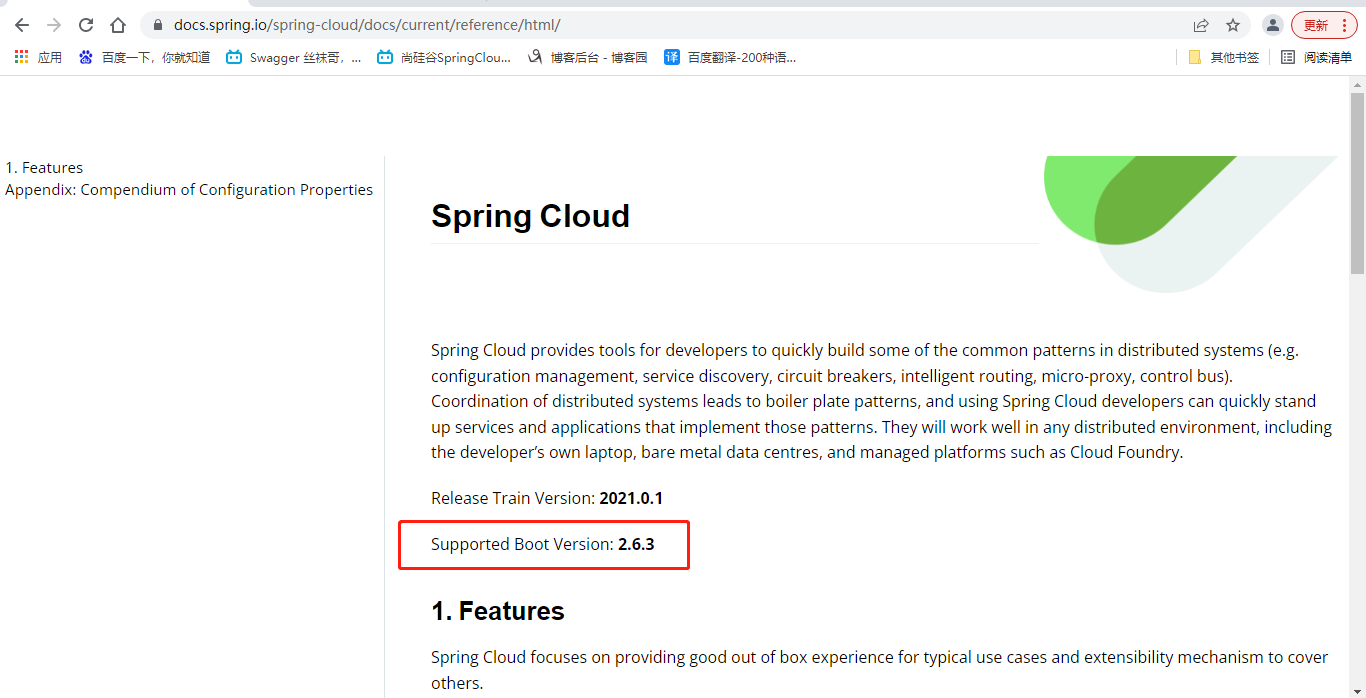Screen dimensions: 1366x698
Task: Open the 百度翻译 bookmark
Action: (x=730, y=58)
